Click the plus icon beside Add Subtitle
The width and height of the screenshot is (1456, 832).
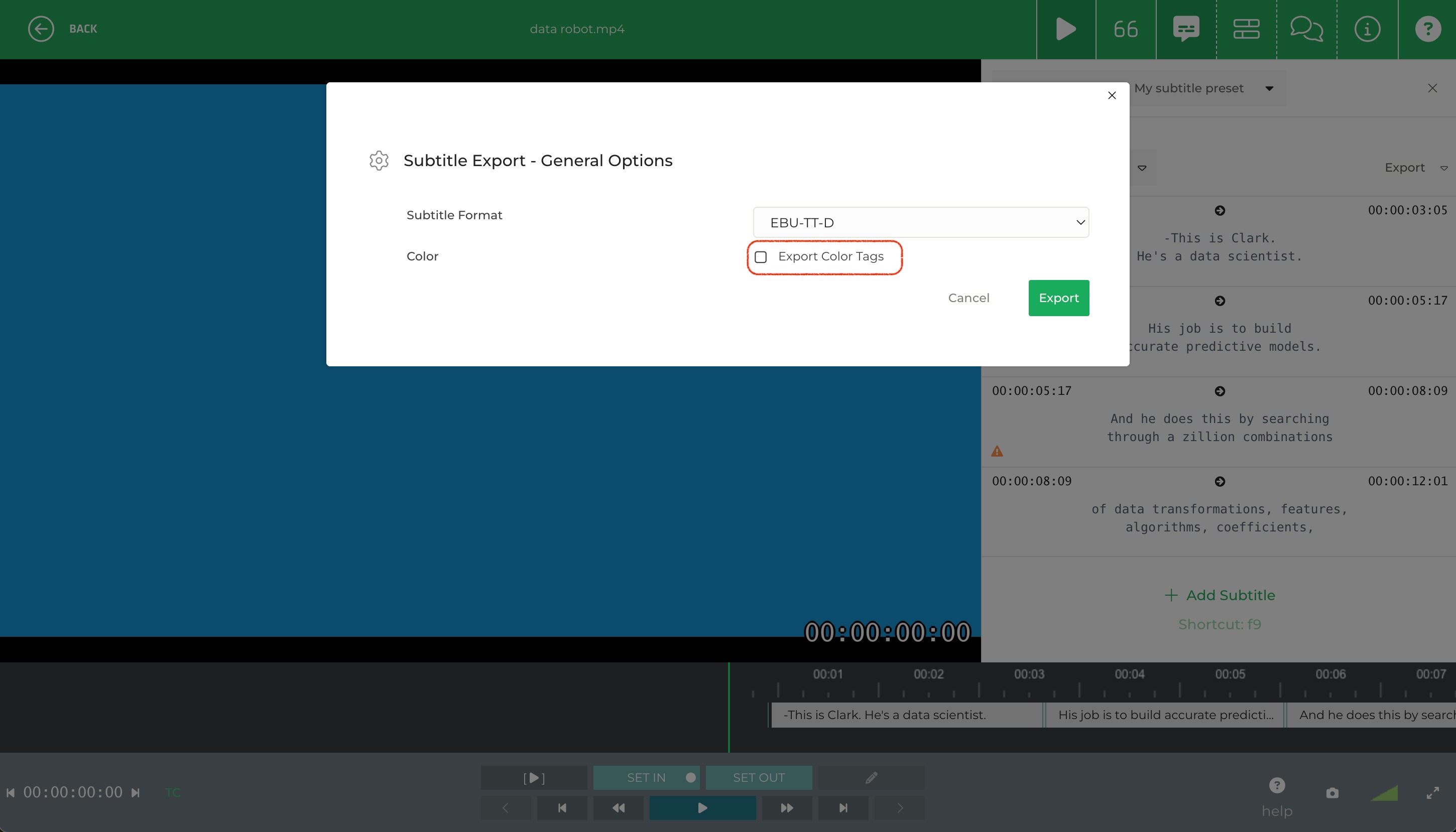[1171, 595]
